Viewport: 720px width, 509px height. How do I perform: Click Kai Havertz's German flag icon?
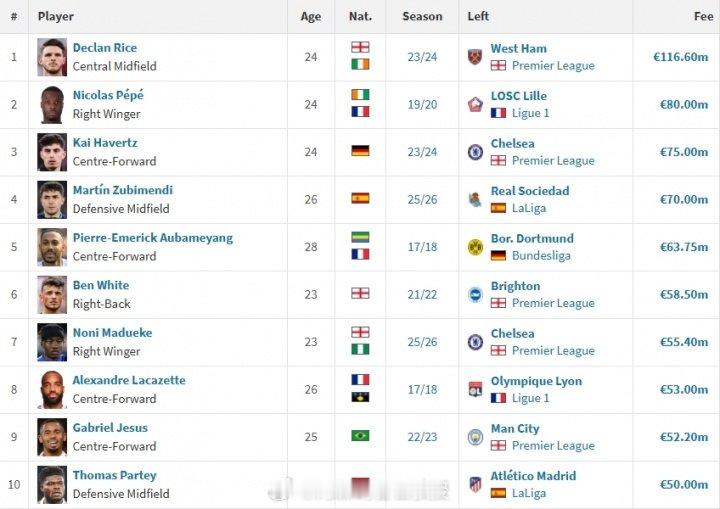pyautogui.click(x=360, y=151)
